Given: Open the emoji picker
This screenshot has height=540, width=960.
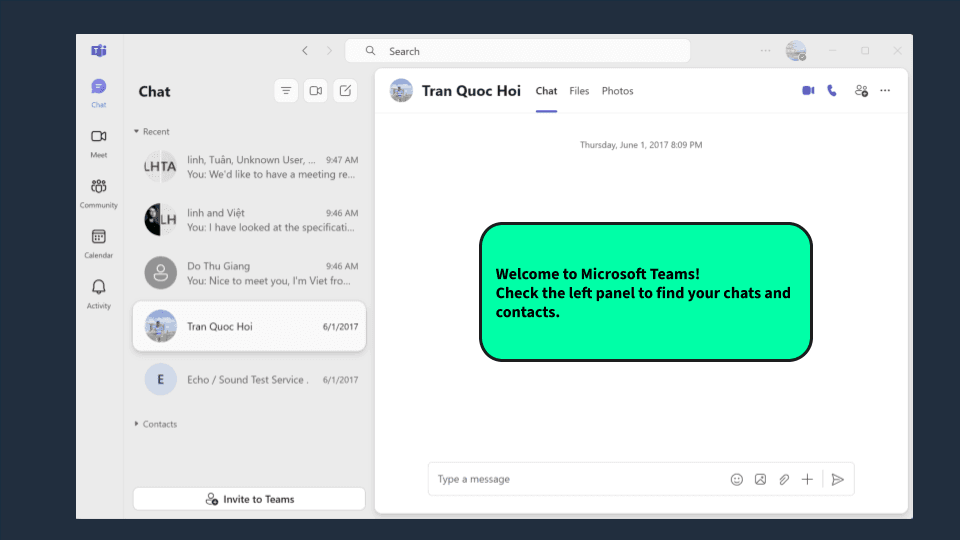Looking at the screenshot, I should [x=737, y=479].
